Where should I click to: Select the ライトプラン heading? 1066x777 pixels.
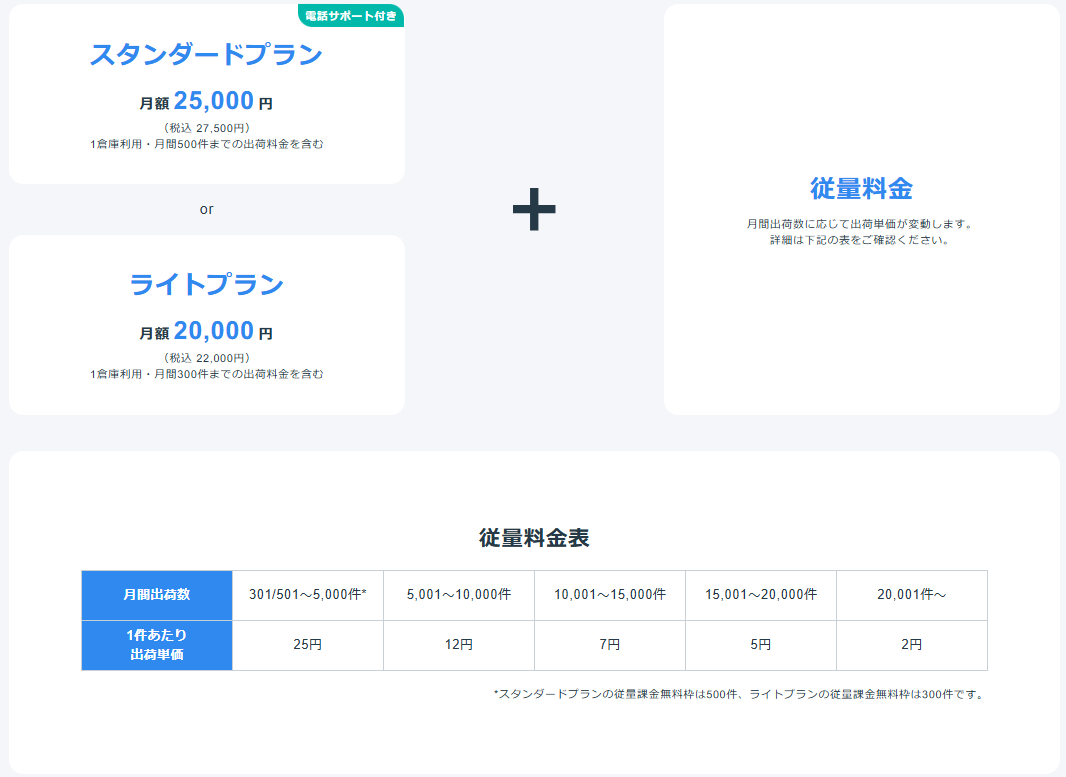click(206, 285)
